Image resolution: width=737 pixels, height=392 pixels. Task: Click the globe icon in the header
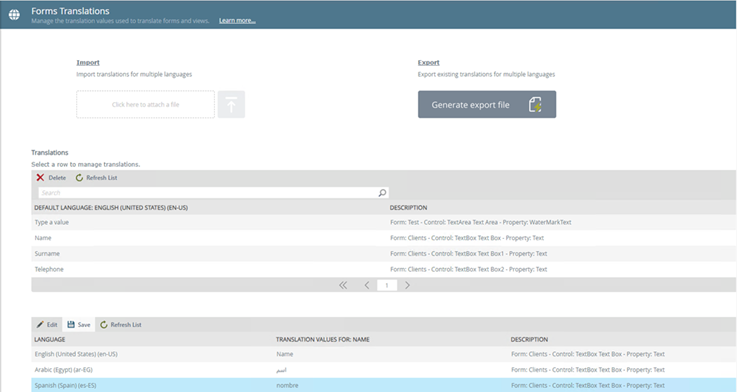[14, 15]
